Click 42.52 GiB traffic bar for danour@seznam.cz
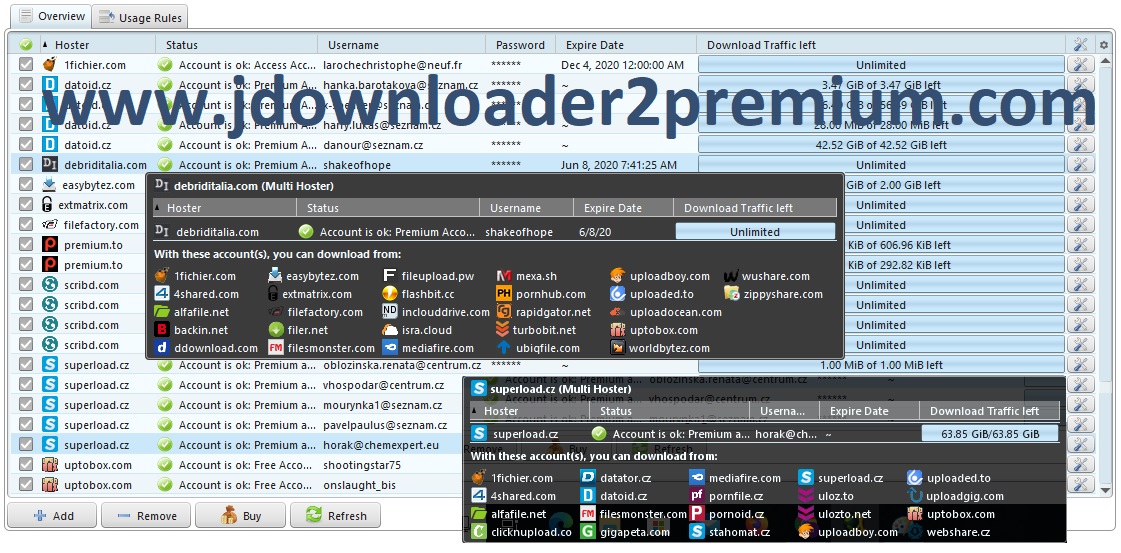Viewport: 1121px width, 553px height. point(881,145)
